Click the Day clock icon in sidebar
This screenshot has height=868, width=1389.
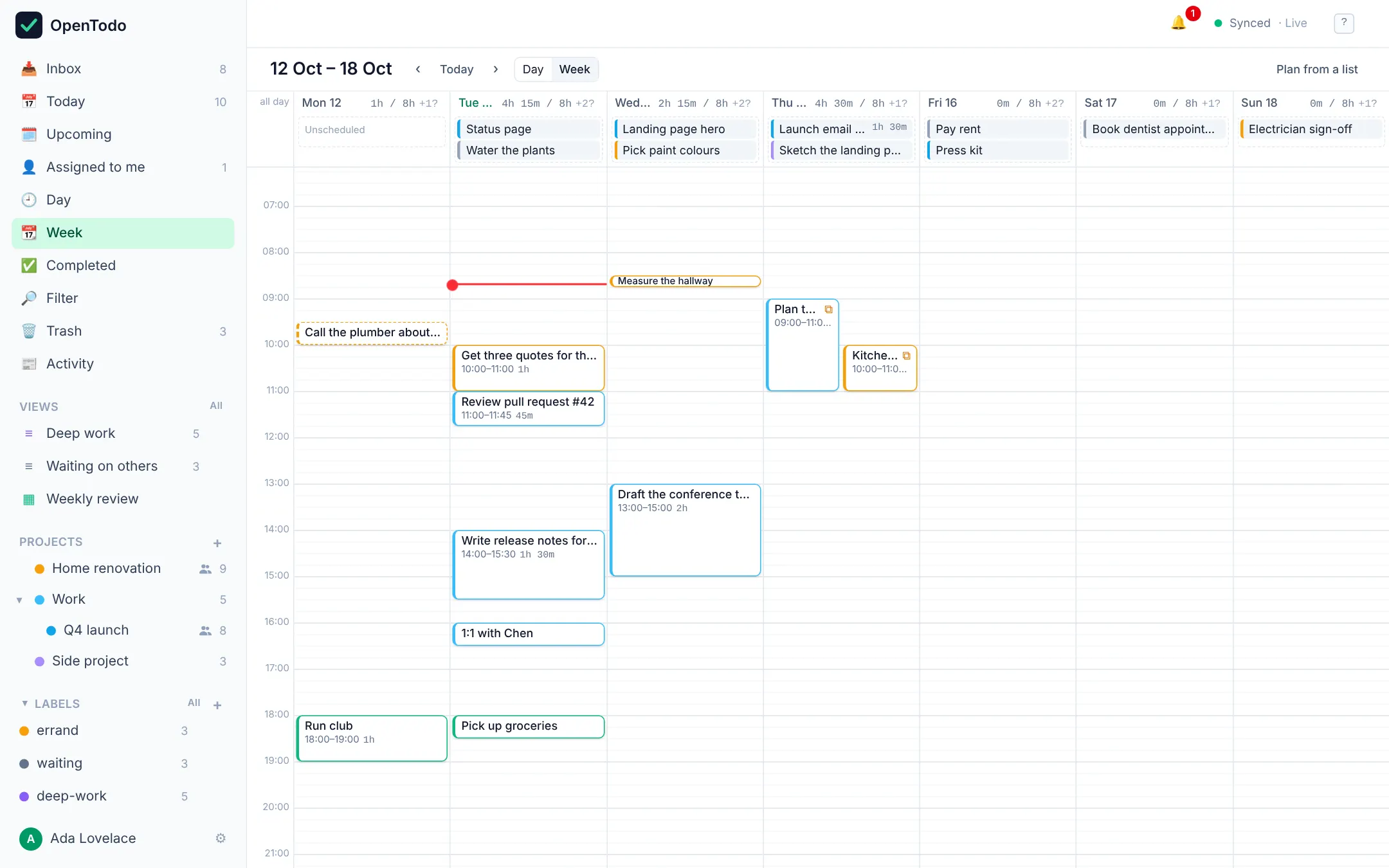[x=29, y=200]
